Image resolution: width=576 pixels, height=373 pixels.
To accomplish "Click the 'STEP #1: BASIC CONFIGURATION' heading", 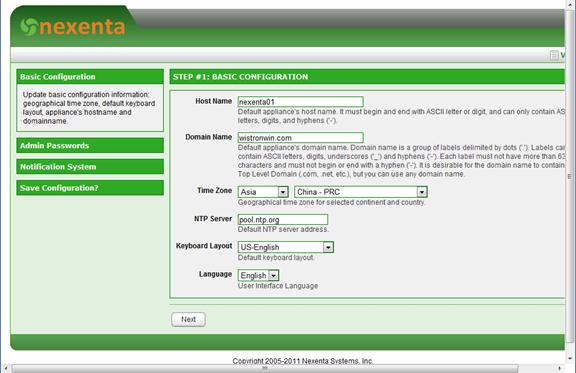I will 241,77.
